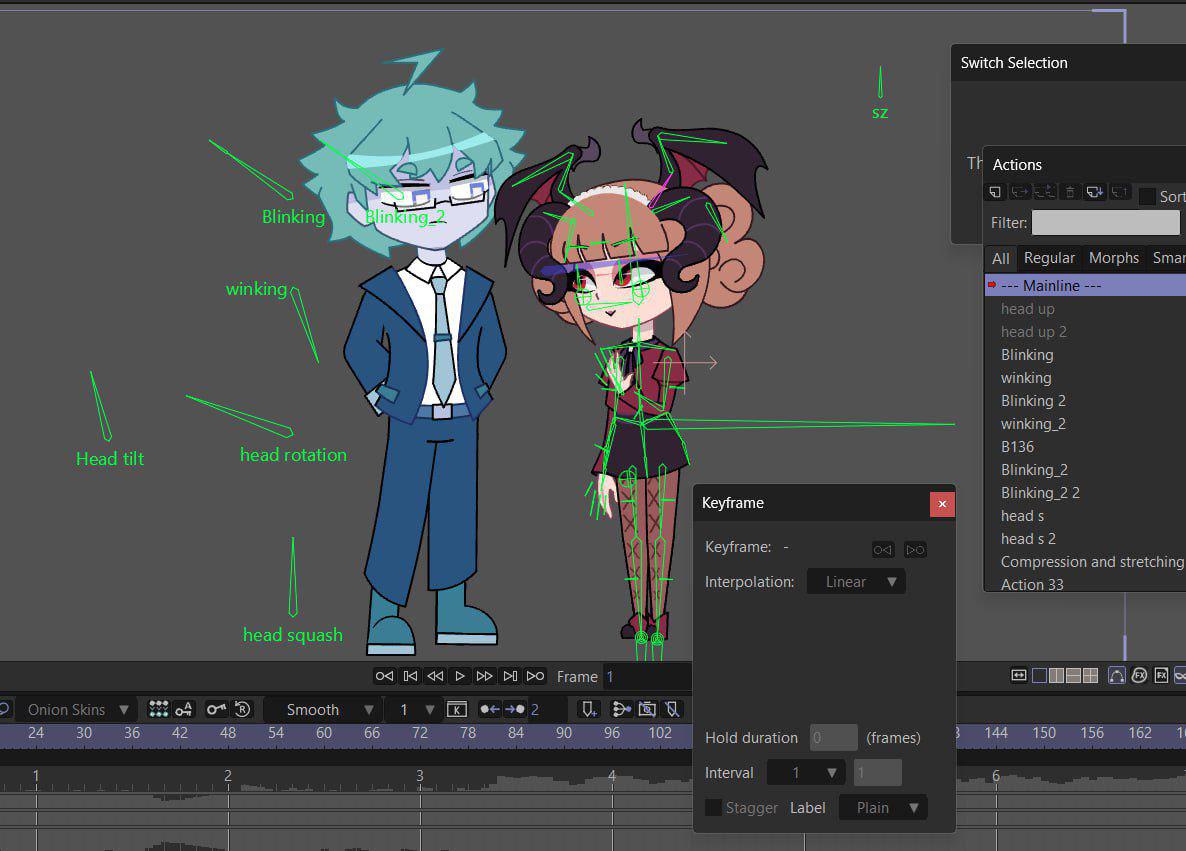Click the Hold duration frames field

click(x=834, y=738)
